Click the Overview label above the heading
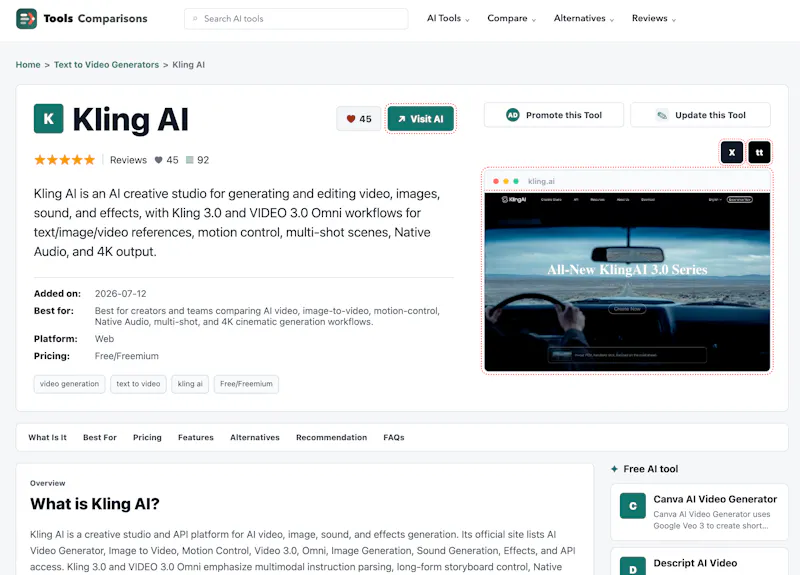Image resolution: width=800 pixels, height=575 pixels. pyautogui.click(x=47, y=483)
